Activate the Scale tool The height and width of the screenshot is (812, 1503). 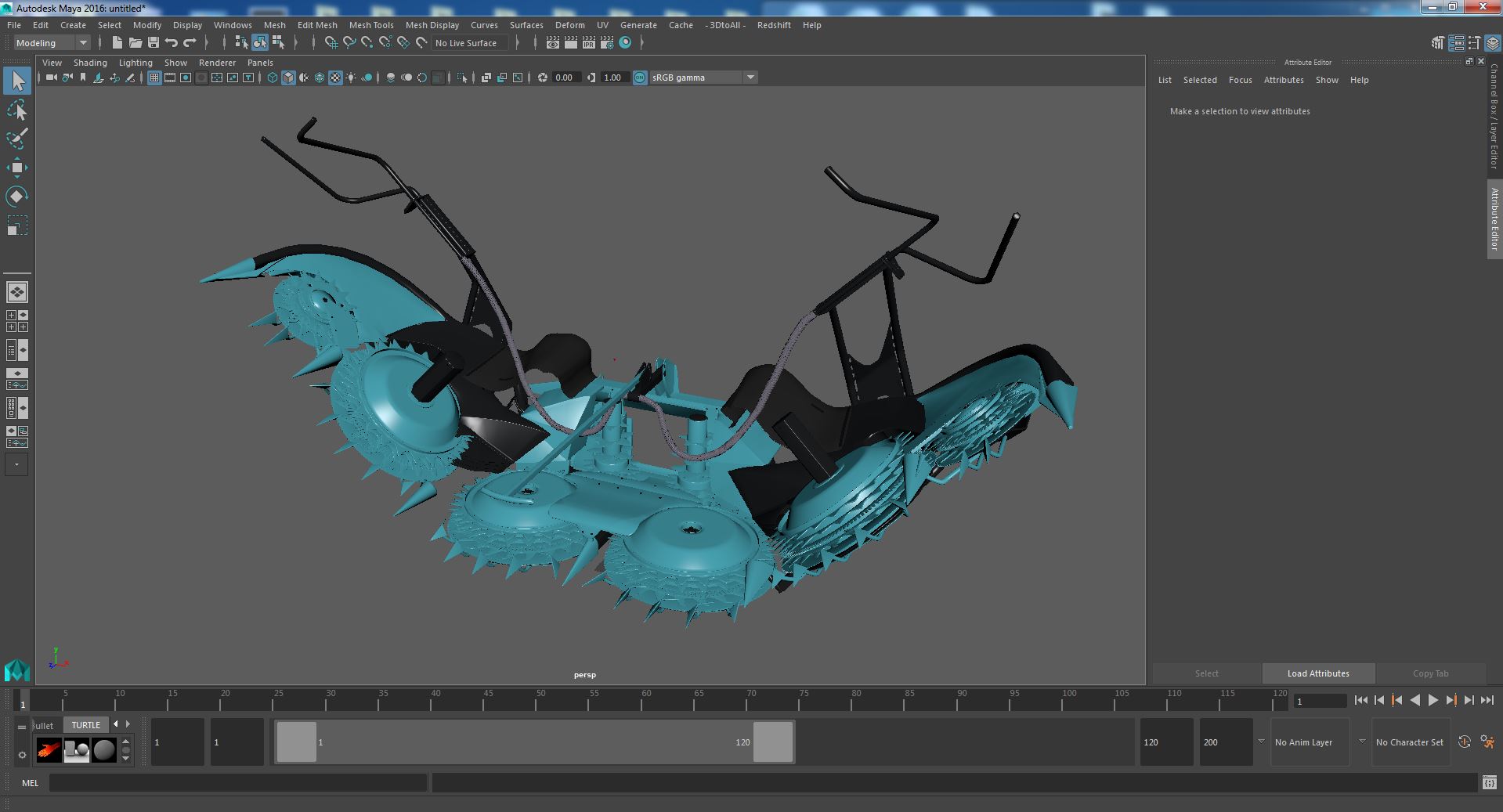pyautogui.click(x=16, y=226)
